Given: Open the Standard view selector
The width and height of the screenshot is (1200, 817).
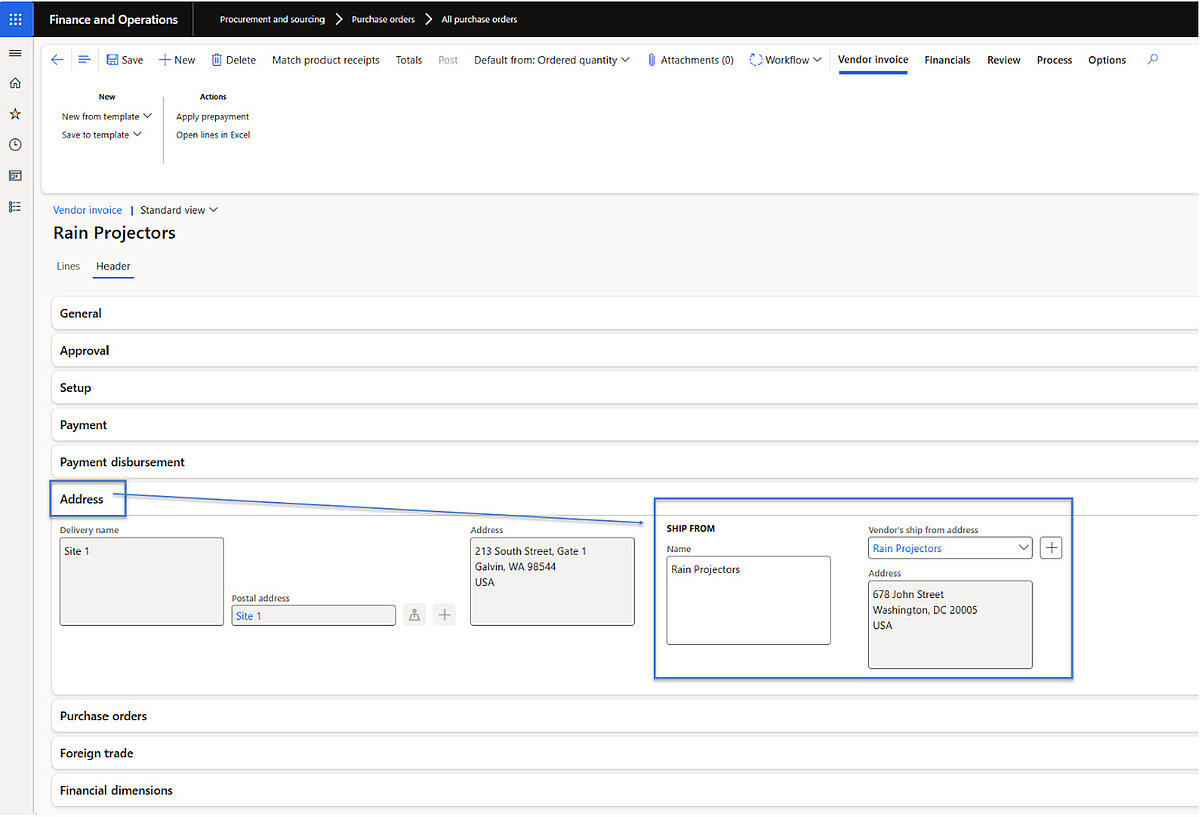Looking at the screenshot, I should point(179,210).
